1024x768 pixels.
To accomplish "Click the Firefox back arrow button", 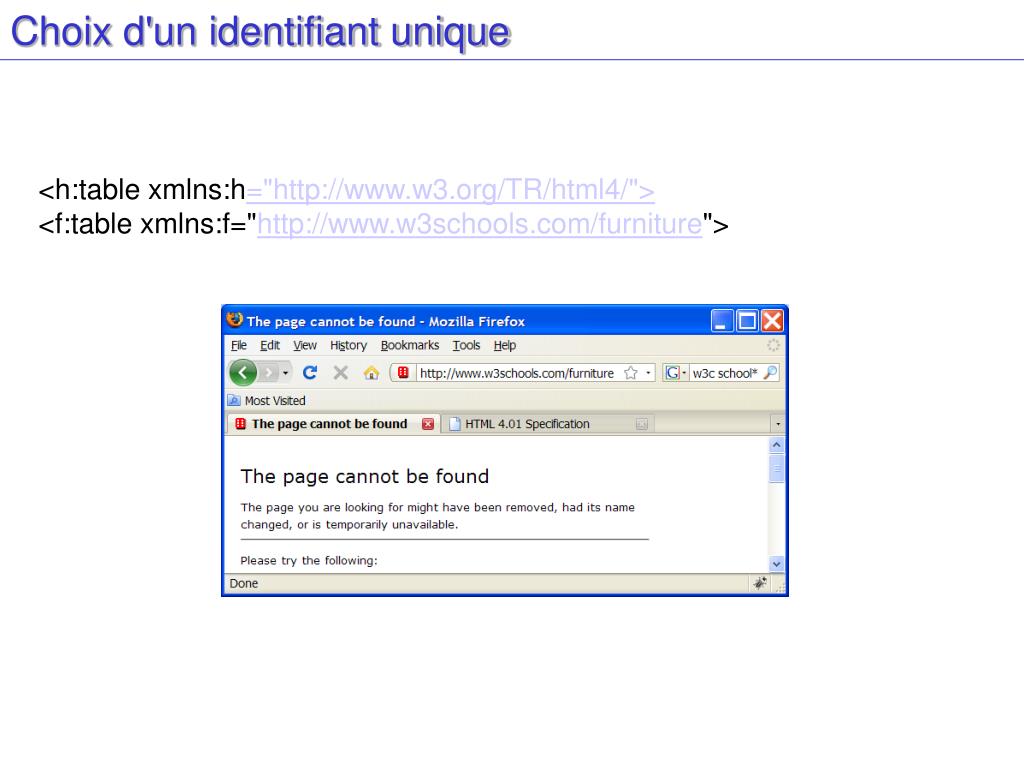I will (x=243, y=373).
